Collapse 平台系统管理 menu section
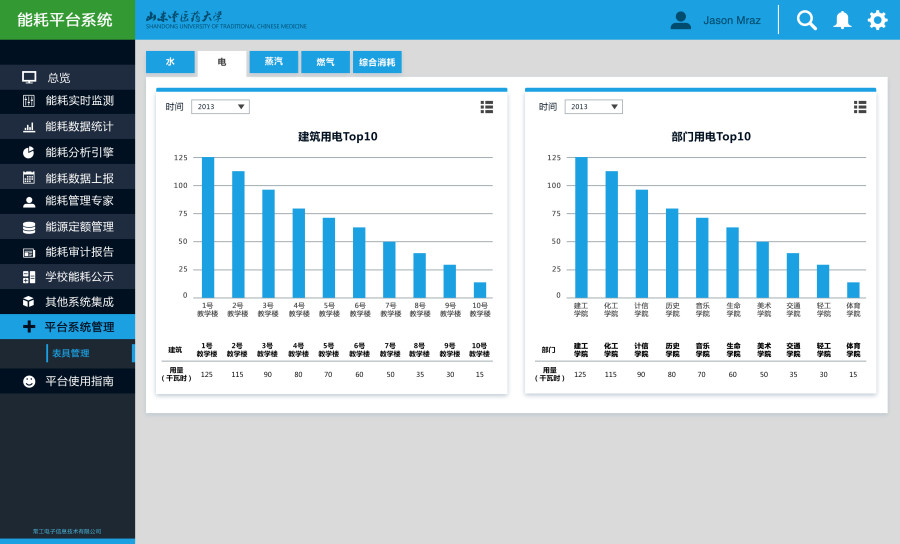 67,327
